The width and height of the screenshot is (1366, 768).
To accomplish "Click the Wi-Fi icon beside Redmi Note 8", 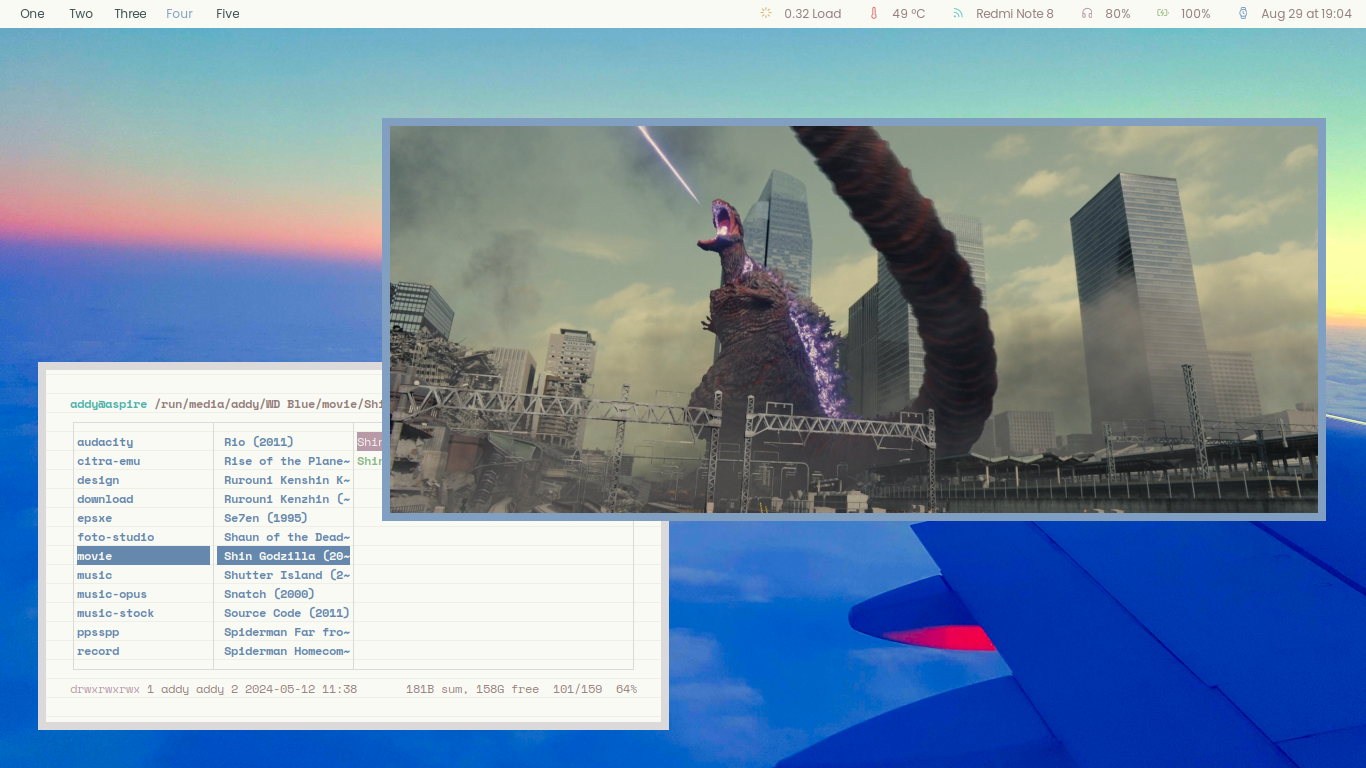I will click(957, 14).
